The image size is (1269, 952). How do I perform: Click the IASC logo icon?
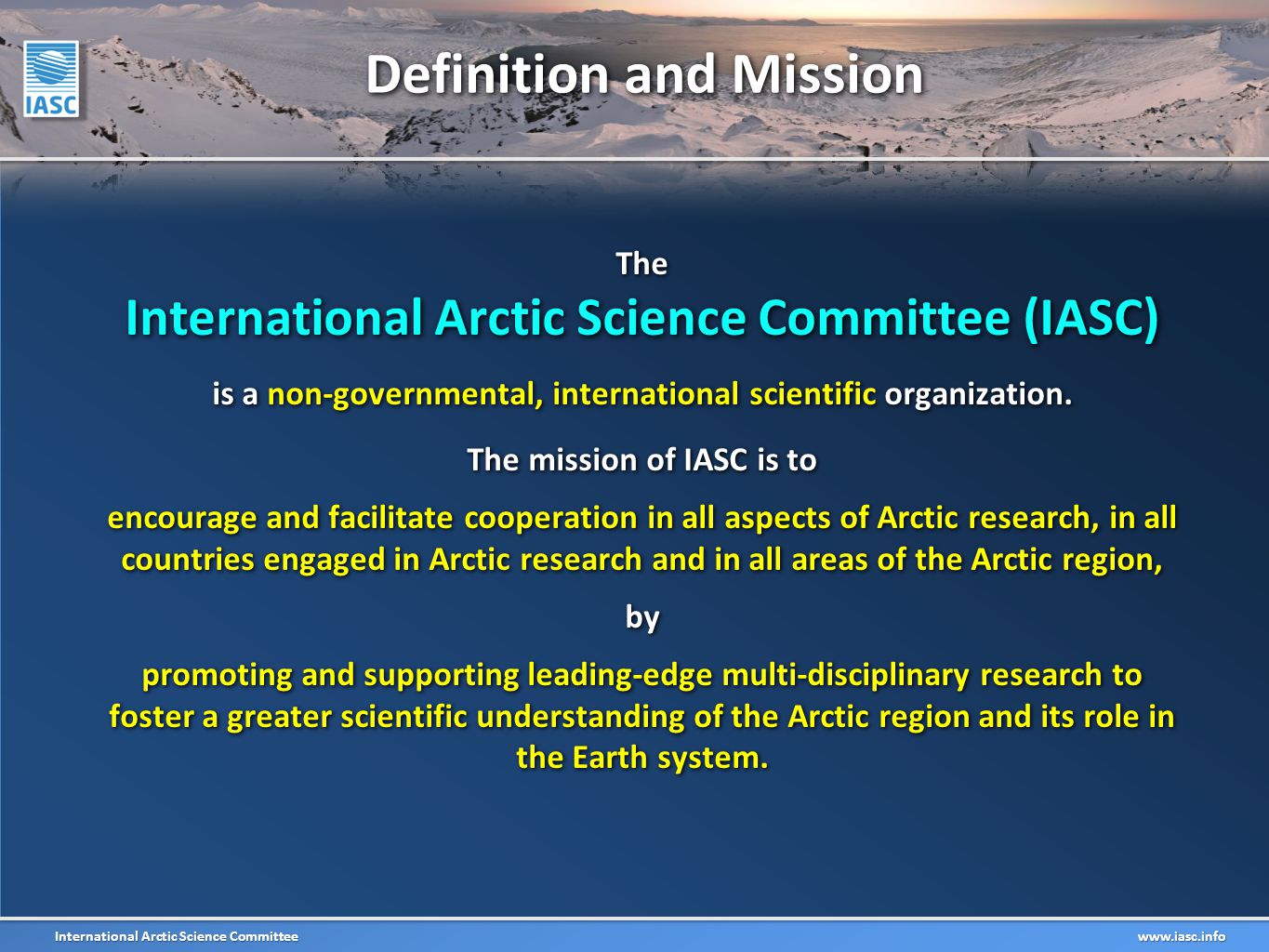tap(51, 79)
